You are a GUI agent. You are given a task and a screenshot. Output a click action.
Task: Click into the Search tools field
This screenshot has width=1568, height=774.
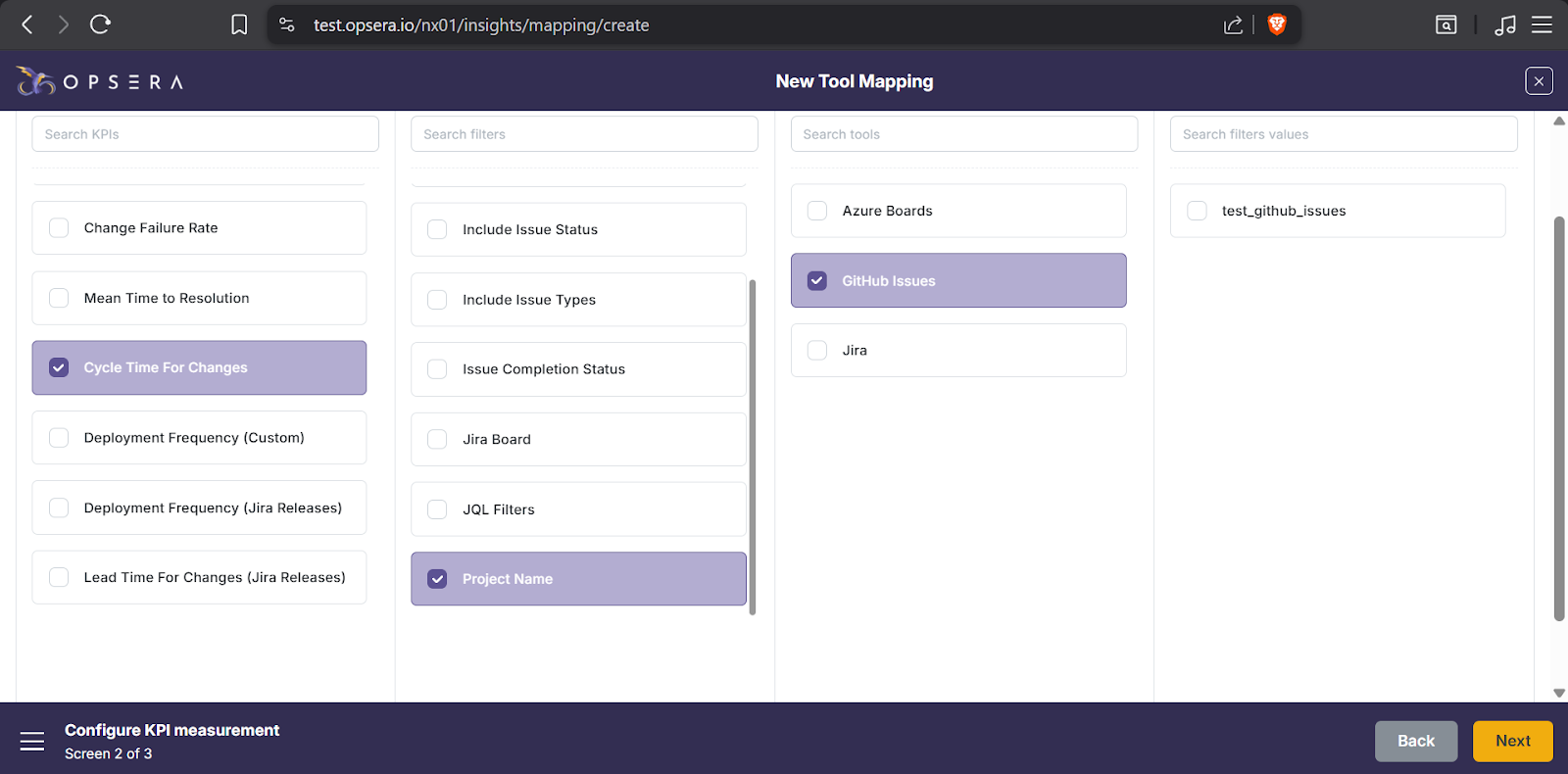click(963, 134)
